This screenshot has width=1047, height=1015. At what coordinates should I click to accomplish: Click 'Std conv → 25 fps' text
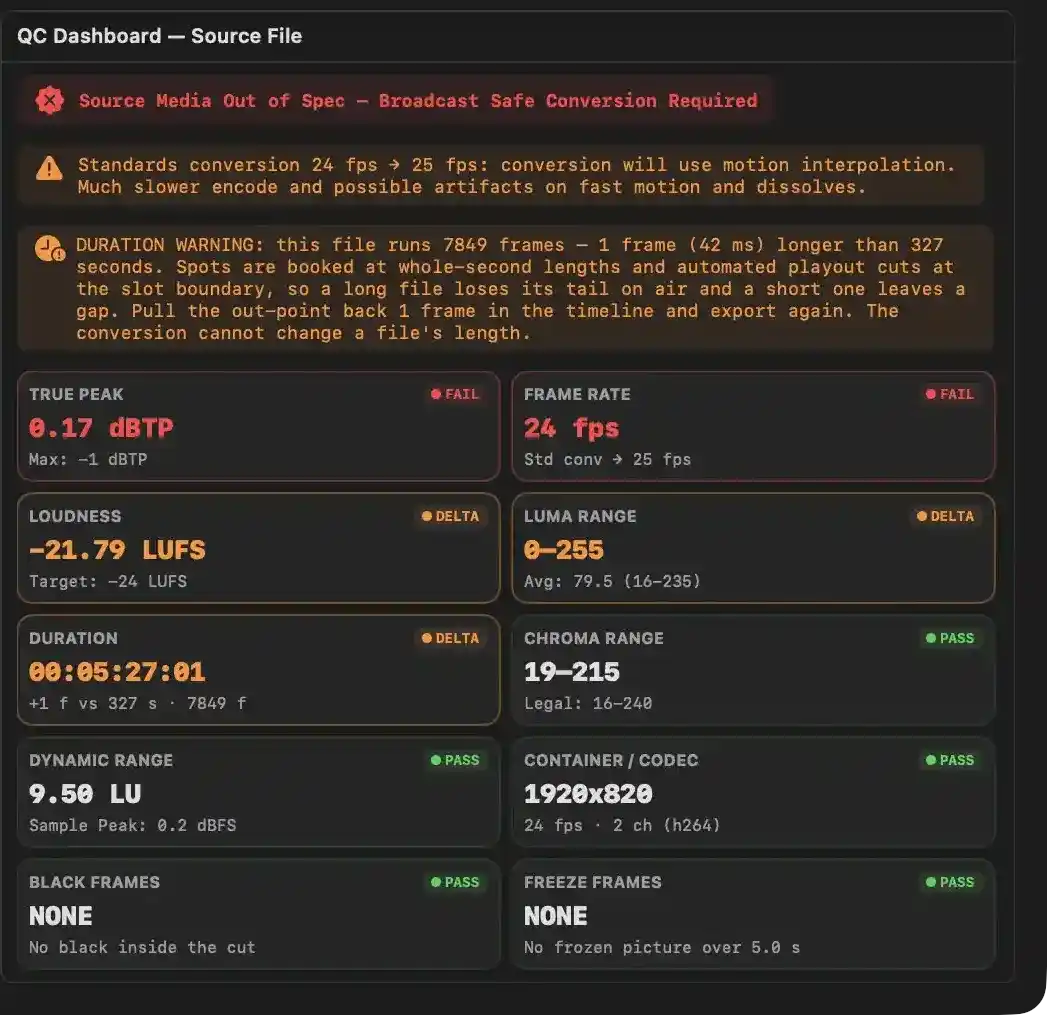point(608,459)
